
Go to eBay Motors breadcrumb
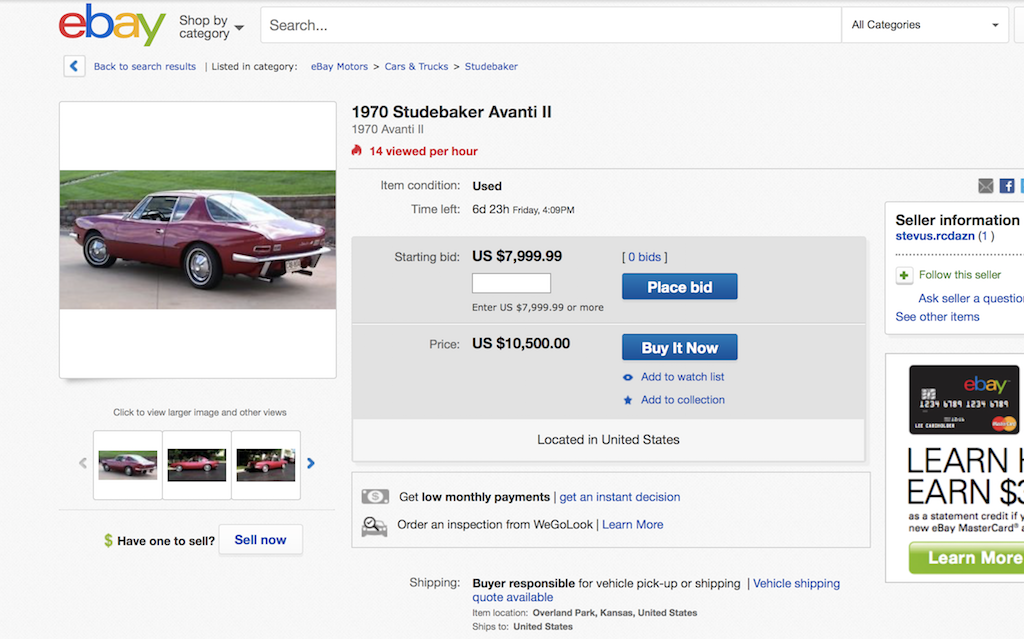pyautogui.click(x=339, y=67)
